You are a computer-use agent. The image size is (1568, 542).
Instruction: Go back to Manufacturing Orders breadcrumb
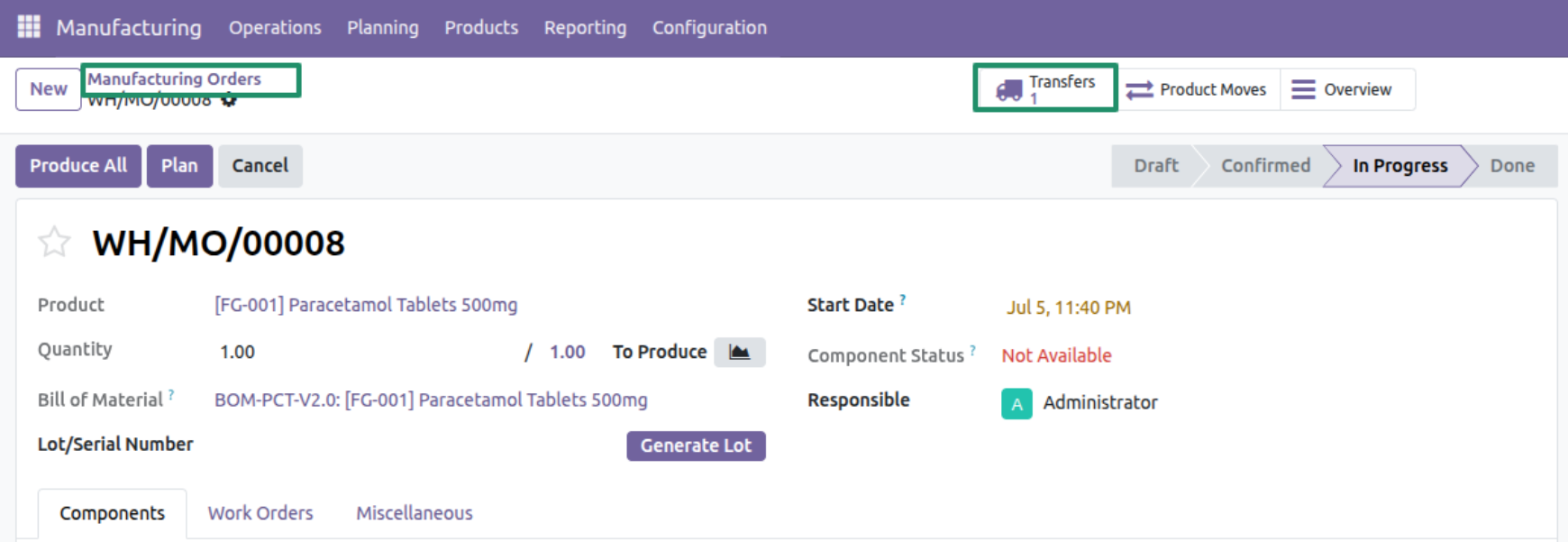point(174,79)
